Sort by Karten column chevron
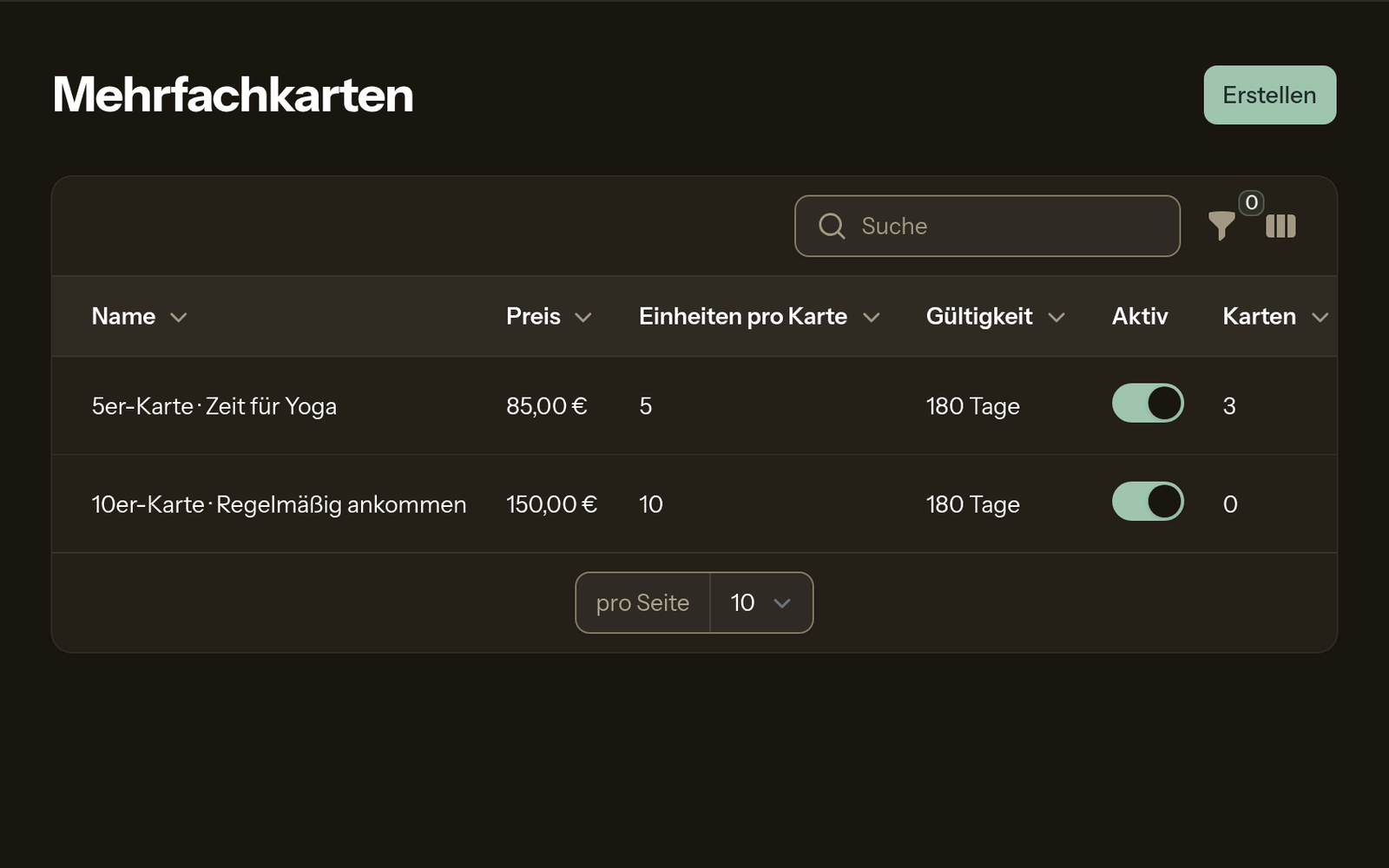1389x868 pixels. (1320, 318)
